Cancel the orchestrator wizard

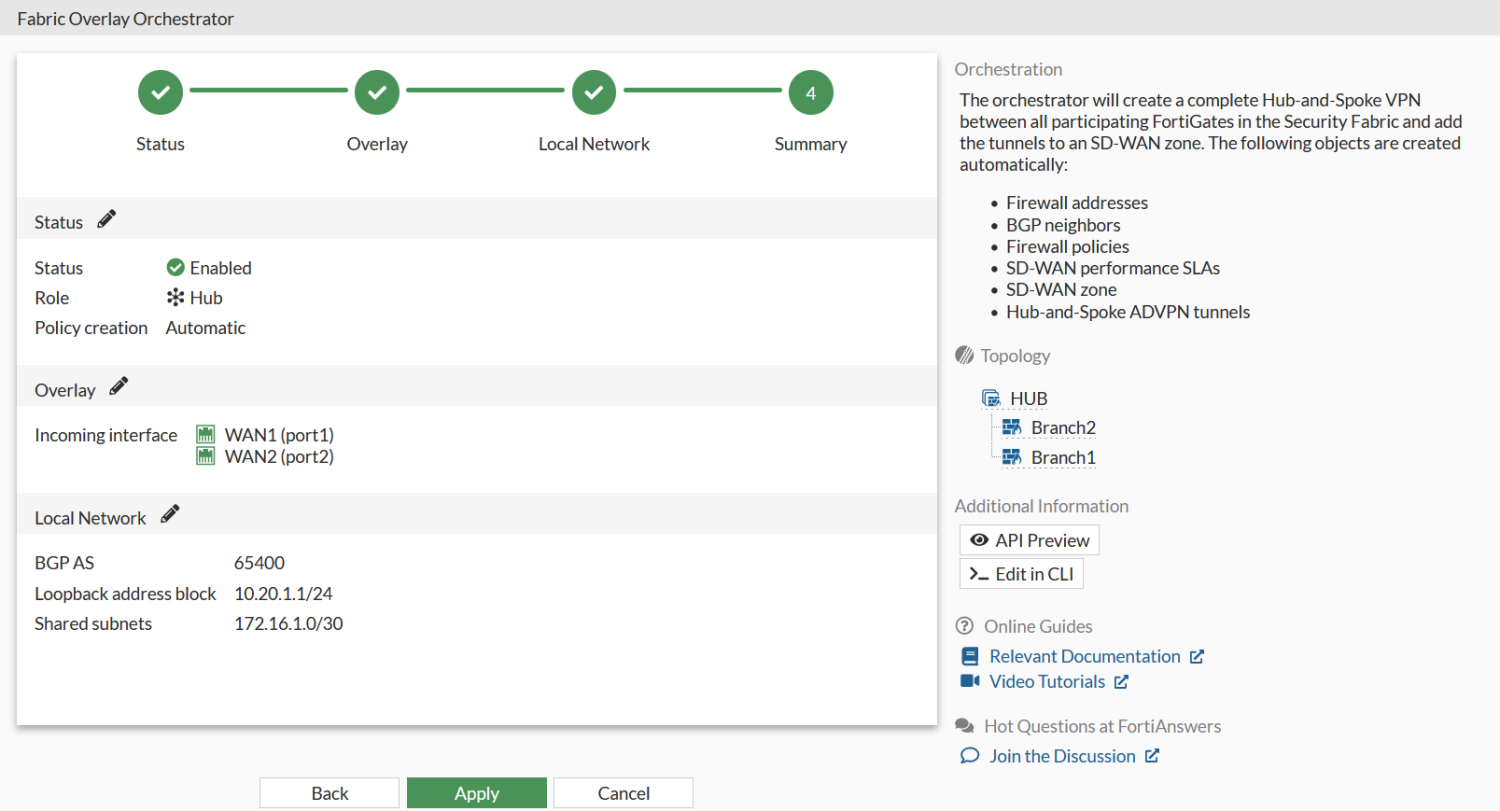click(x=623, y=793)
